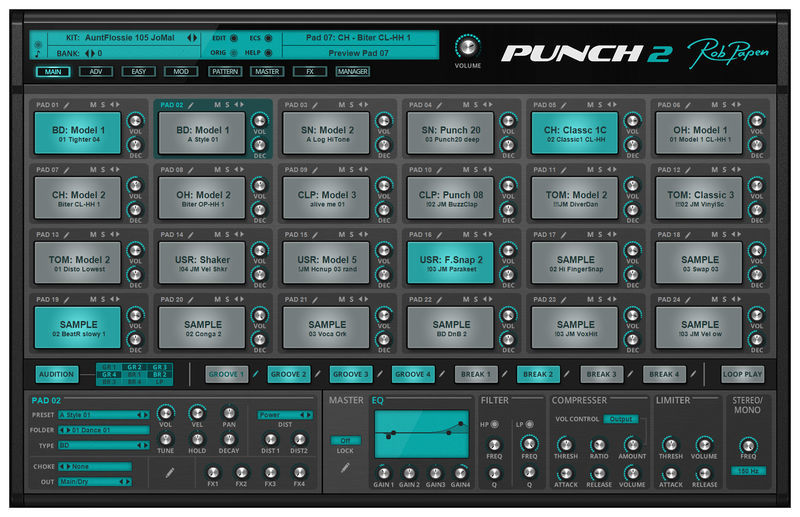Click the EQ curve display
The width and height of the screenshot is (800, 517).
[421, 434]
